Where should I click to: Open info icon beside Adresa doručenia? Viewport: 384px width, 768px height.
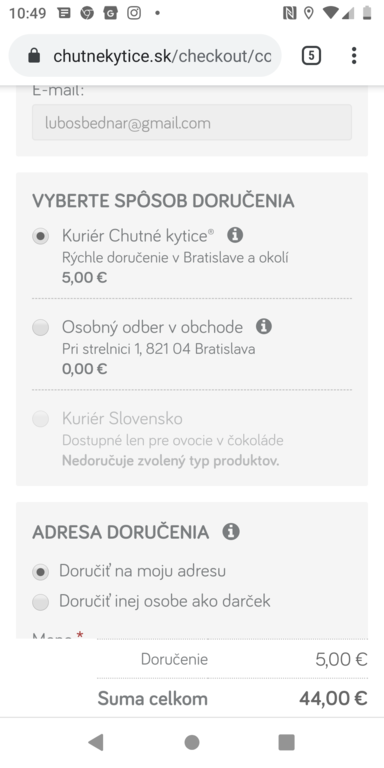click(x=231, y=531)
